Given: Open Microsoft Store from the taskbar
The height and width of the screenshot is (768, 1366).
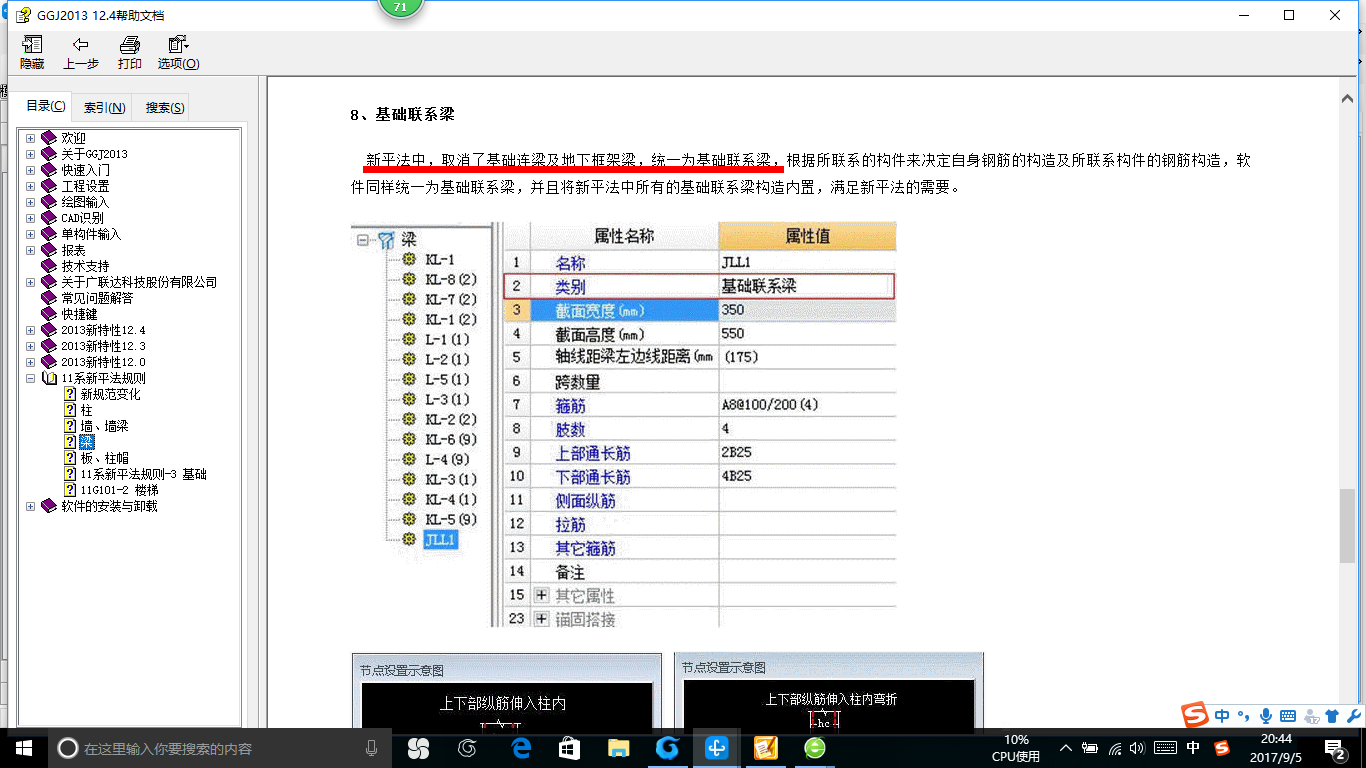Looking at the screenshot, I should pyautogui.click(x=569, y=748).
